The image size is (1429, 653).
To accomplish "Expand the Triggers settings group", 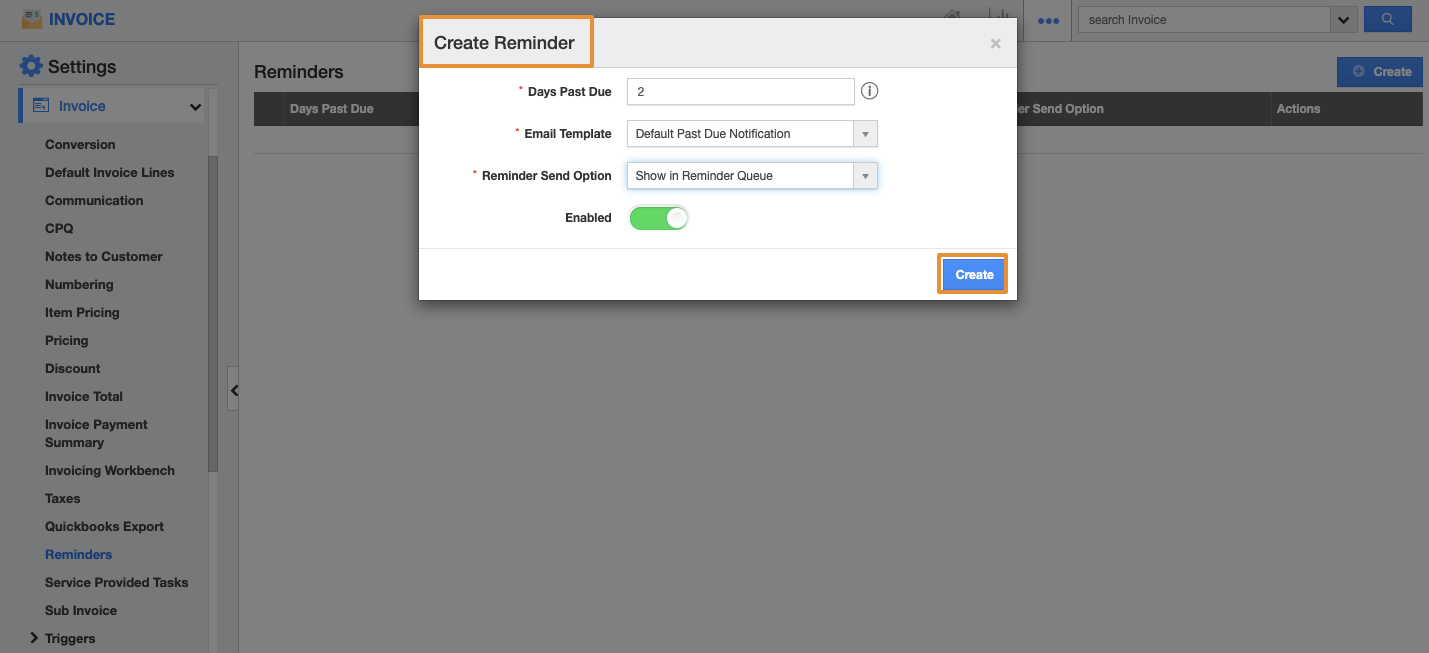I will (35, 638).
